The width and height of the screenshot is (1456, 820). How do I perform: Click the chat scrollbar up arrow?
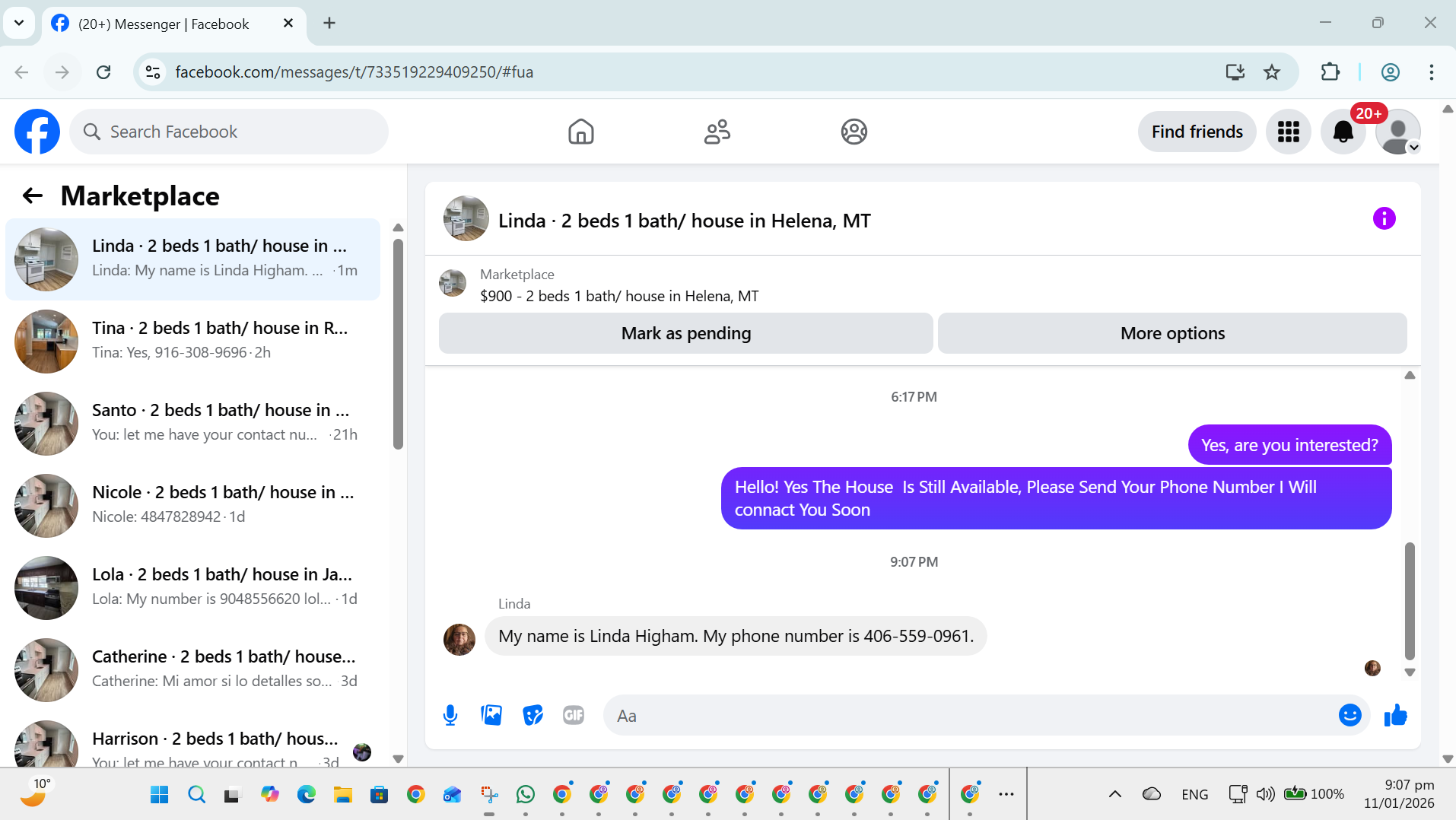click(x=1409, y=375)
